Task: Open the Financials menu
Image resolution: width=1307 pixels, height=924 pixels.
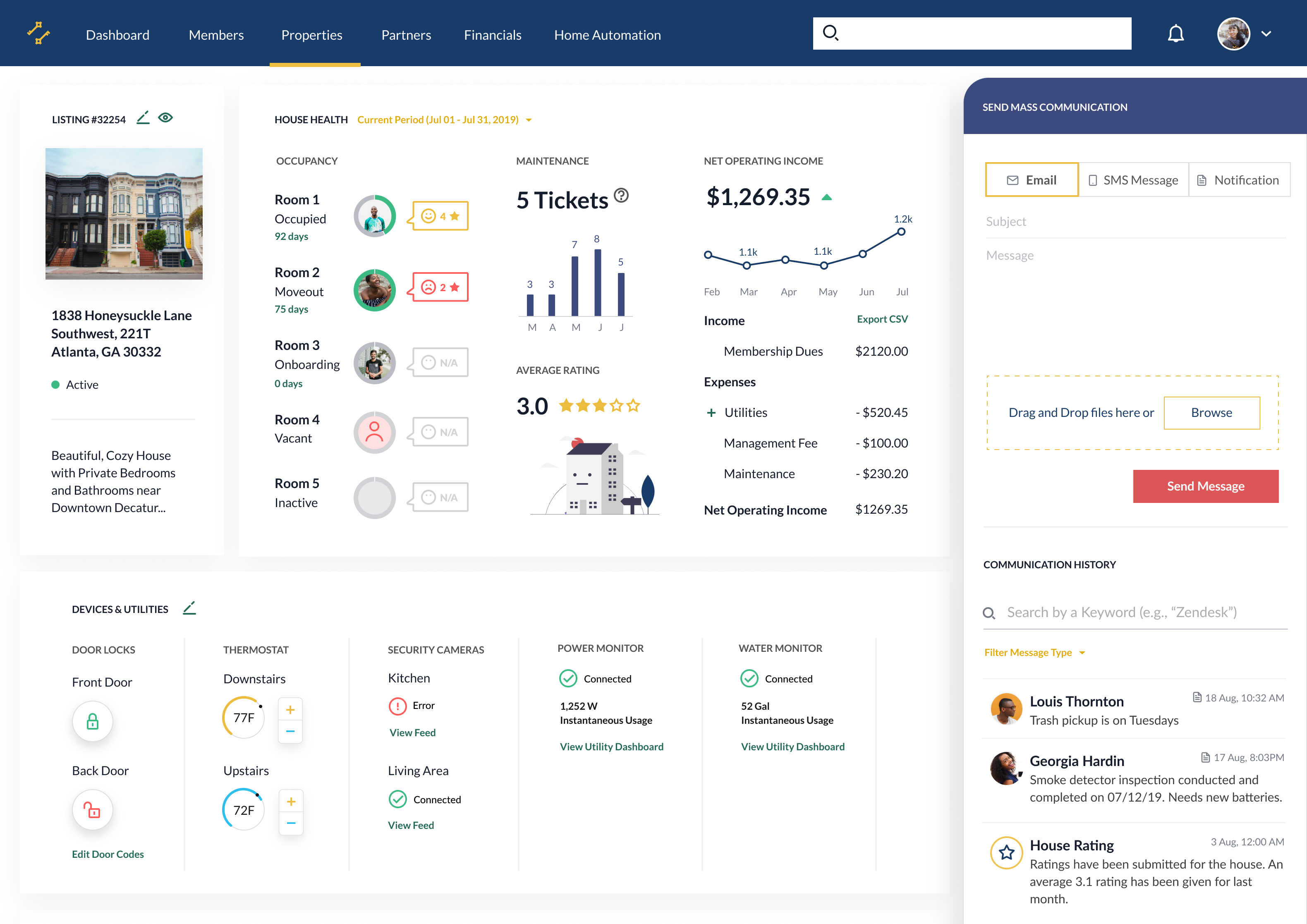Action: pyautogui.click(x=493, y=35)
